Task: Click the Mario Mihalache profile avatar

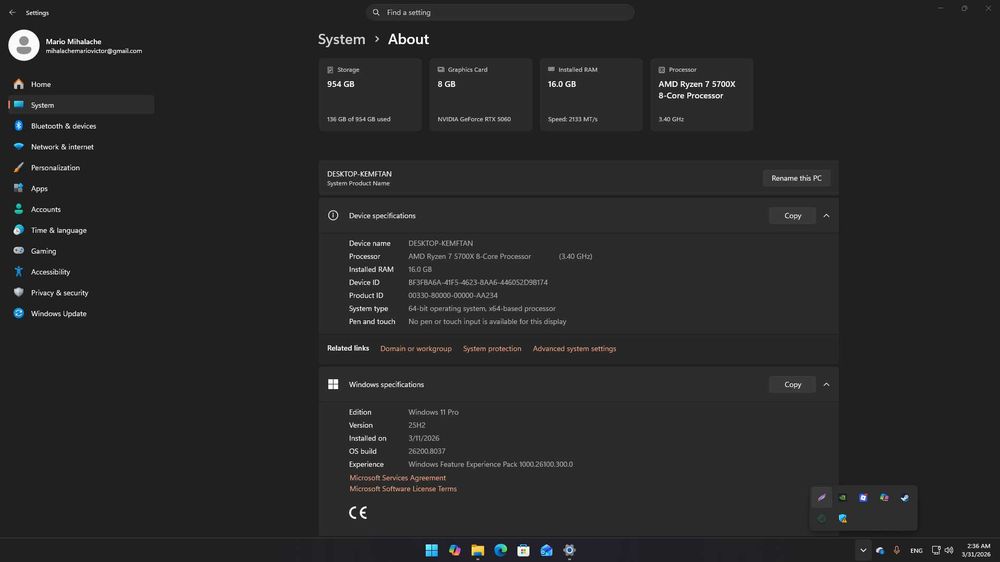Action: point(24,45)
